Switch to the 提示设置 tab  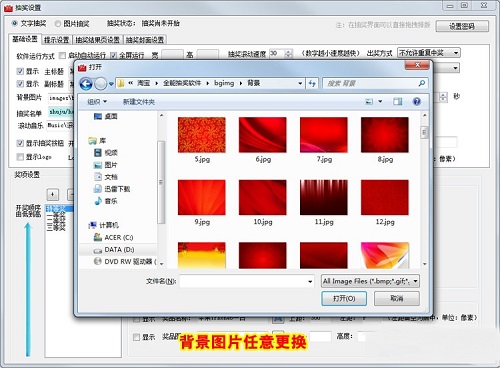(x=56, y=40)
